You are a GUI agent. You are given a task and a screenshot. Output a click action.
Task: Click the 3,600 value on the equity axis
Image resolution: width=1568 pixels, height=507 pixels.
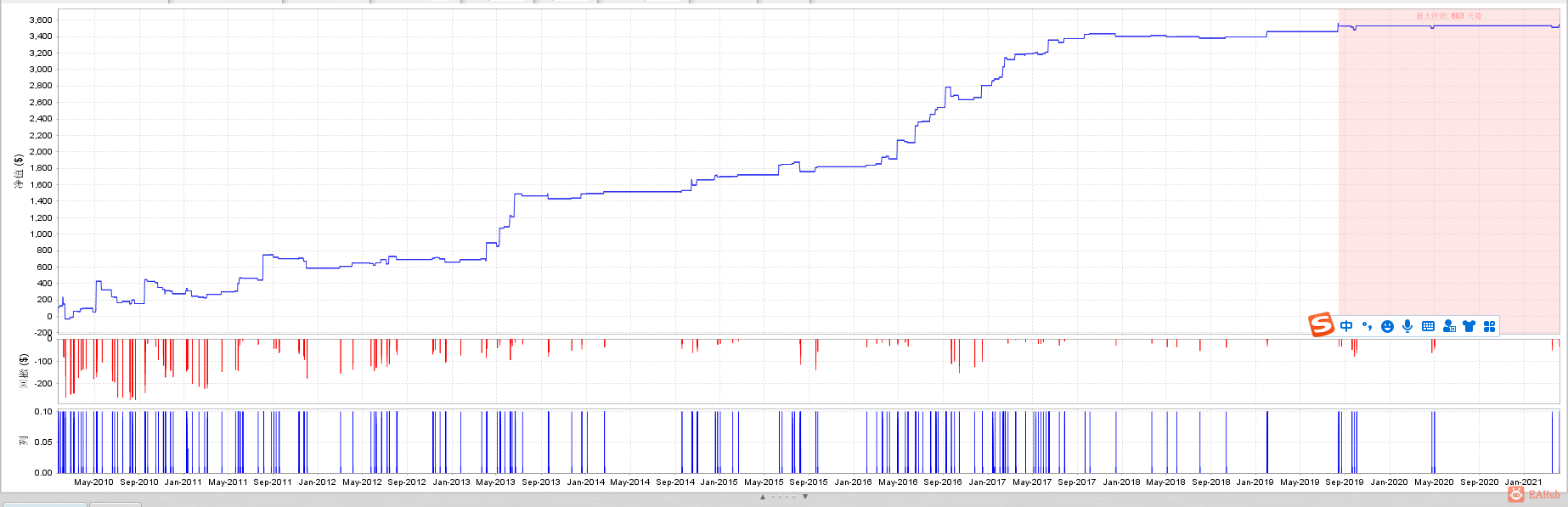(41, 20)
